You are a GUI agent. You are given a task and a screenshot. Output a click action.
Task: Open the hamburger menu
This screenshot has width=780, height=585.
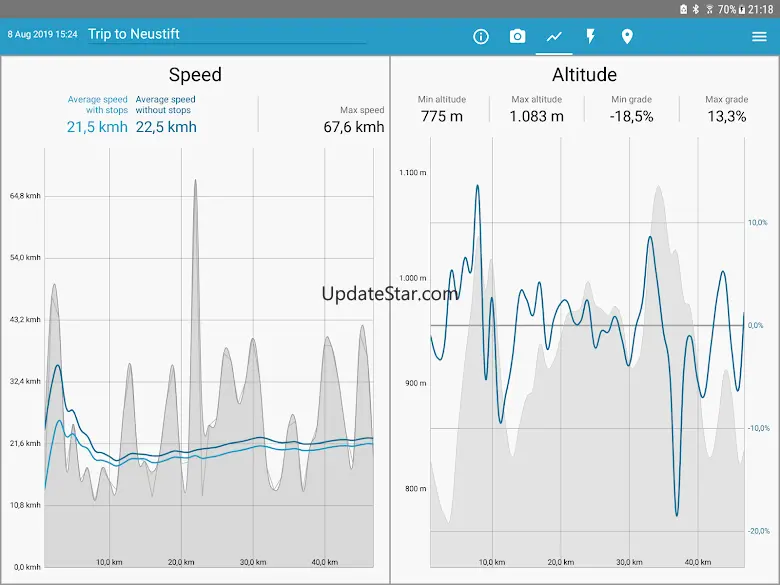759,37
